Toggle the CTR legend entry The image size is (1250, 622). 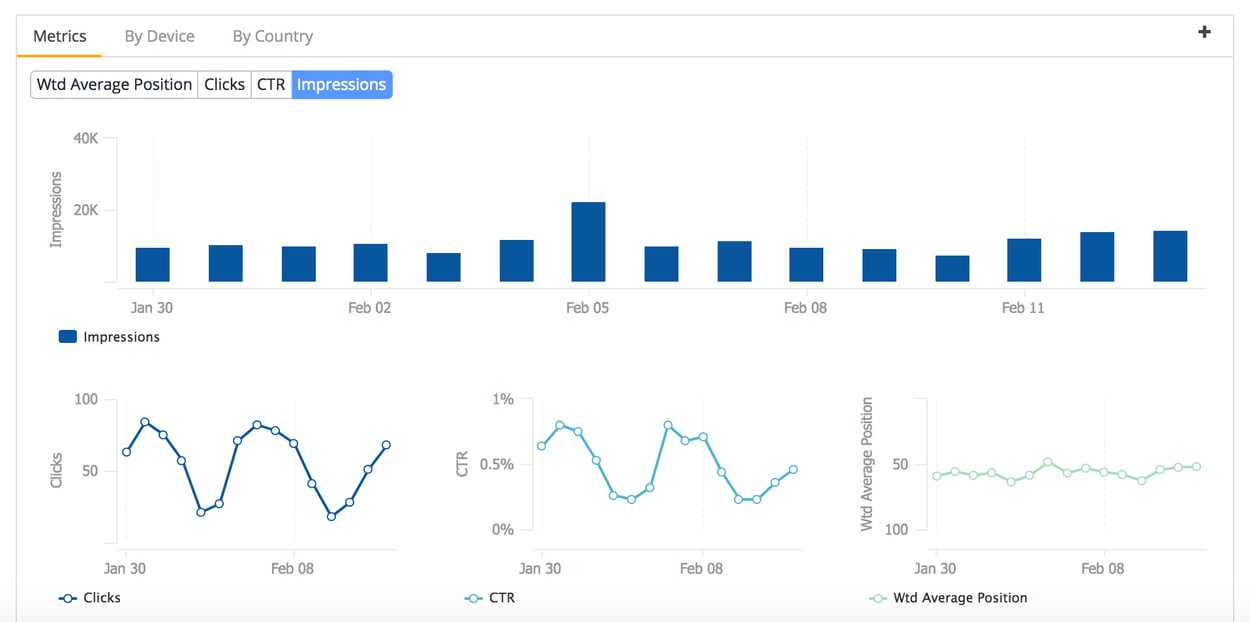(490, 597)
